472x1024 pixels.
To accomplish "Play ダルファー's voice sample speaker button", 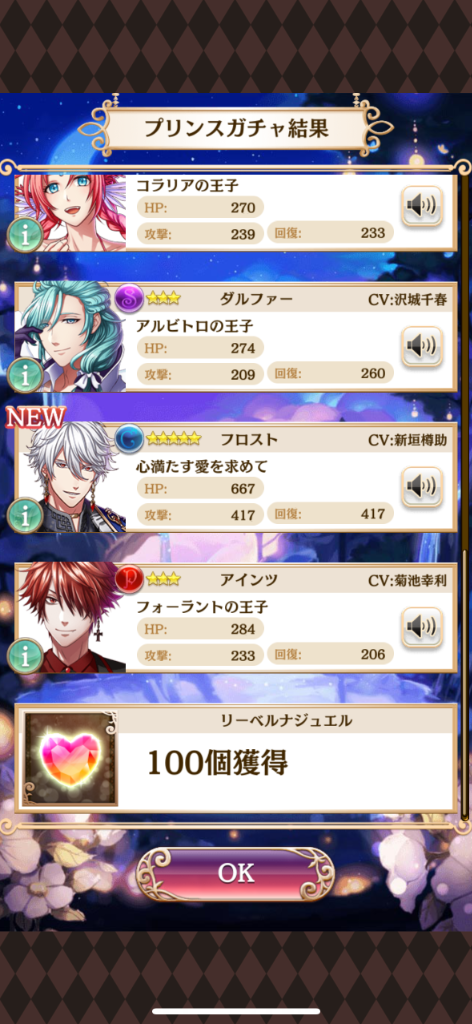I will 421,347.
